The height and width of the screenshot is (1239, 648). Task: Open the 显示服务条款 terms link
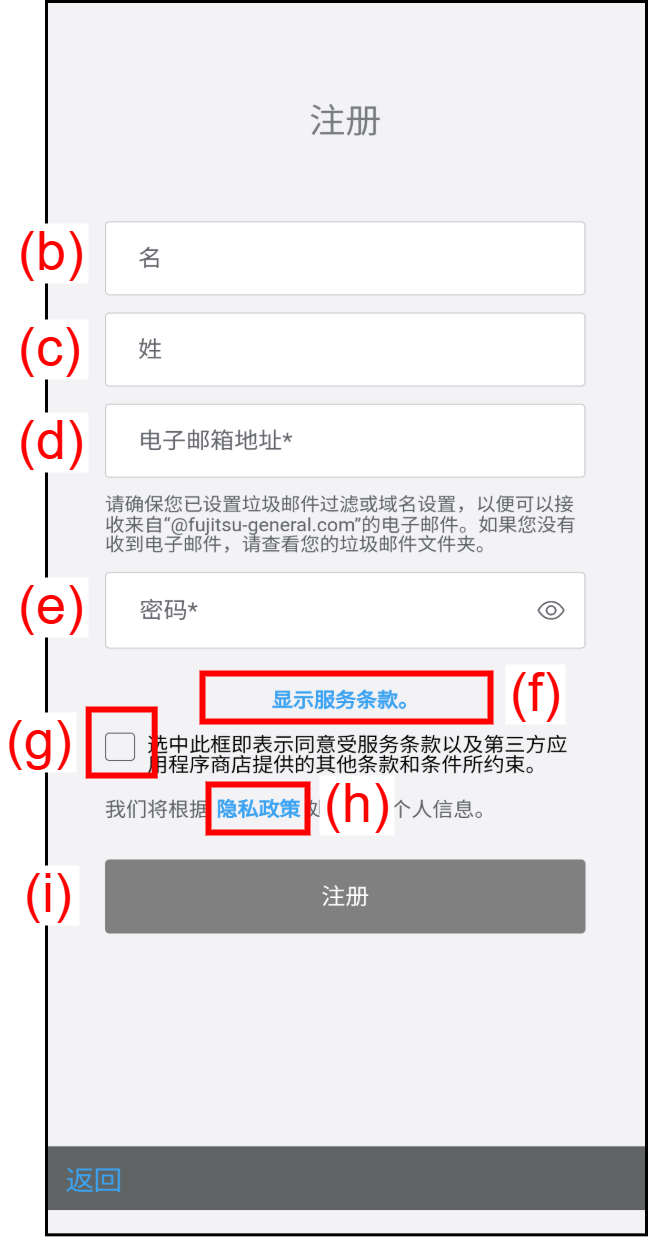(342, 700)
